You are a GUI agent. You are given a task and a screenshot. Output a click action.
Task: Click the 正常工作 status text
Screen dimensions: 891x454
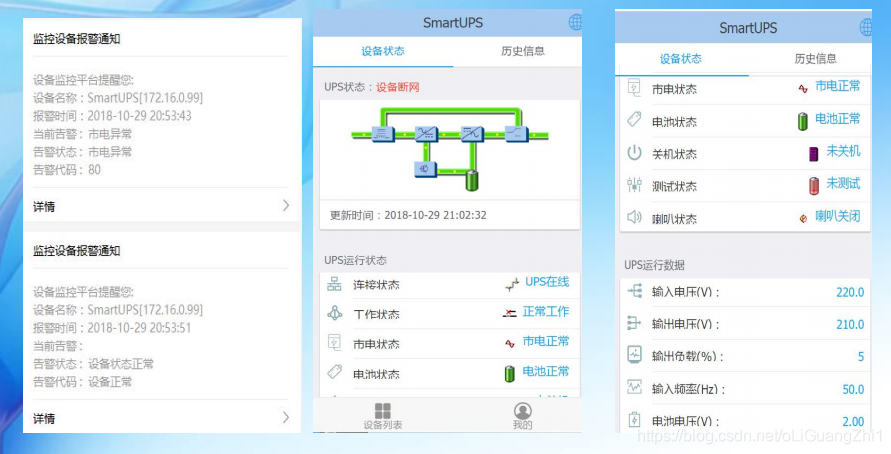tap(546, 311)
